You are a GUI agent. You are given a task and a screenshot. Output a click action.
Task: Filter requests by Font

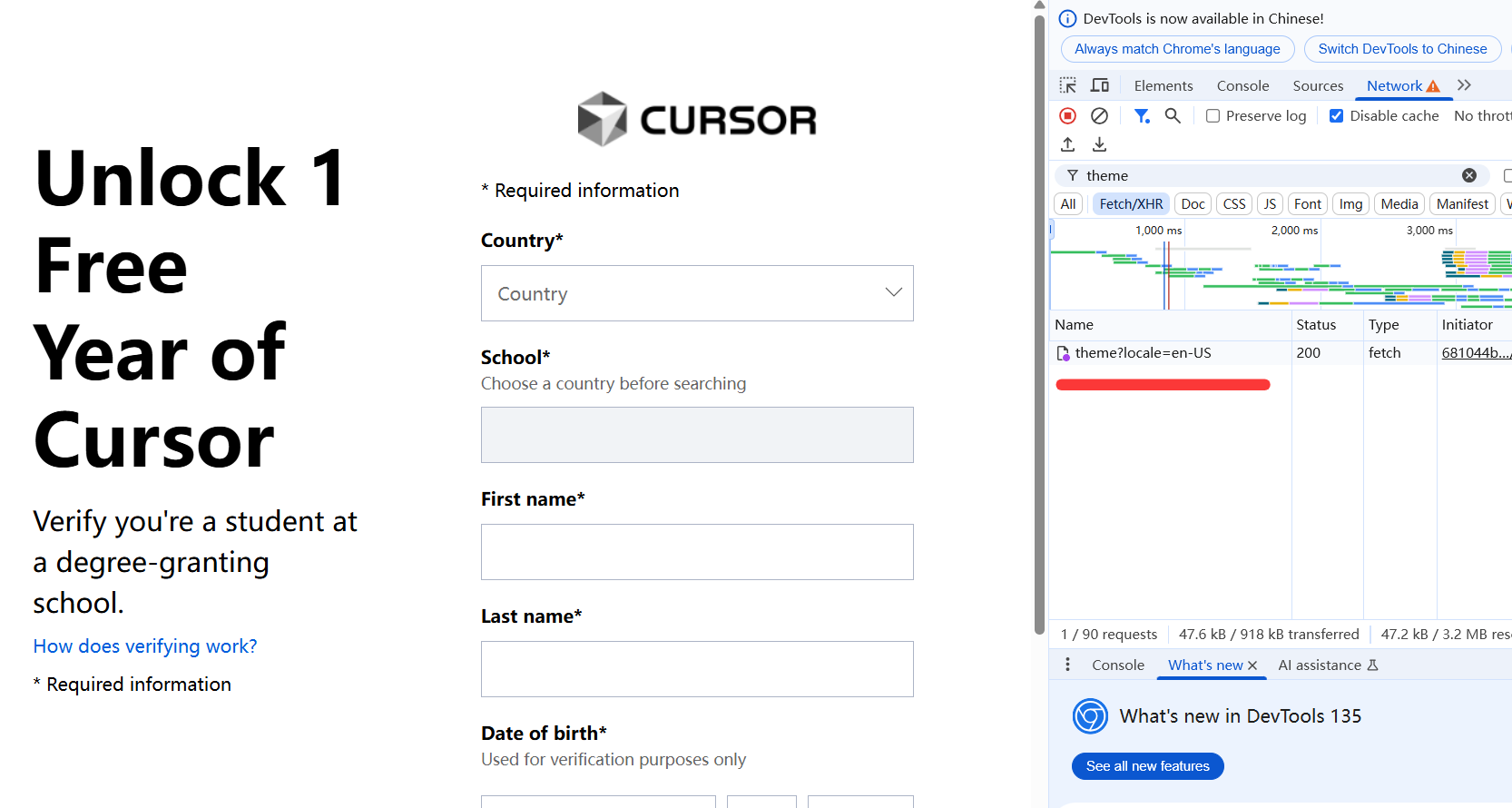point(1308,204)
